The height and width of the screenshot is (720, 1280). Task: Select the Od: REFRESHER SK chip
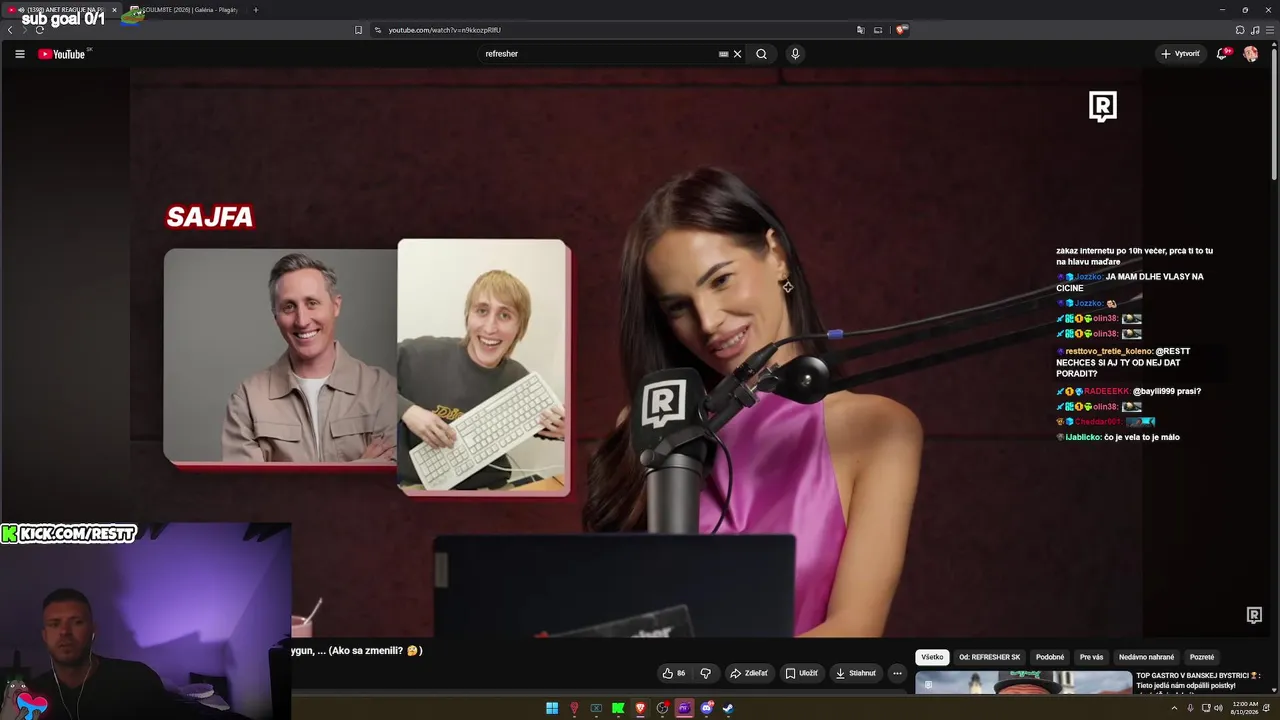pos(990,657)
